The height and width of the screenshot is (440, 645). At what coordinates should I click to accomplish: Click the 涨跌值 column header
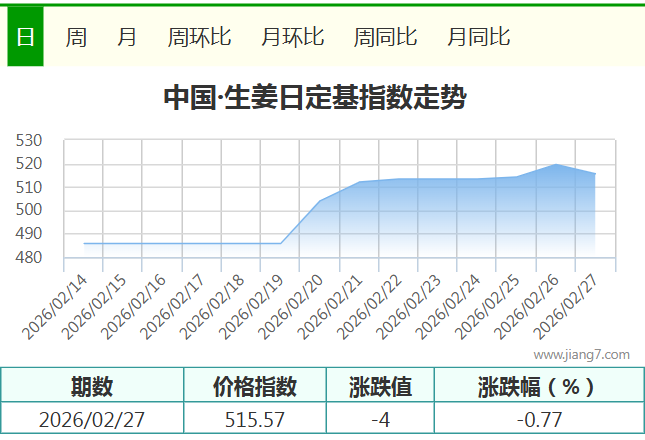[x=380, y=386]
